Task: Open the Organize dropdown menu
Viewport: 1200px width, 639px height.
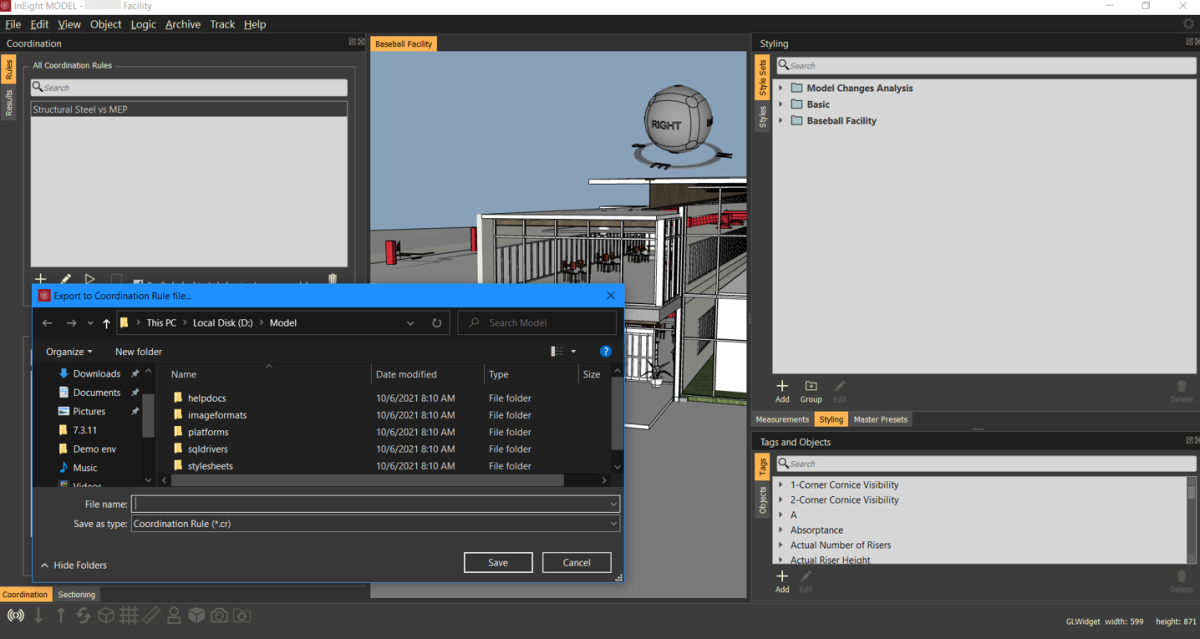Action: click(x=69, y=352)
